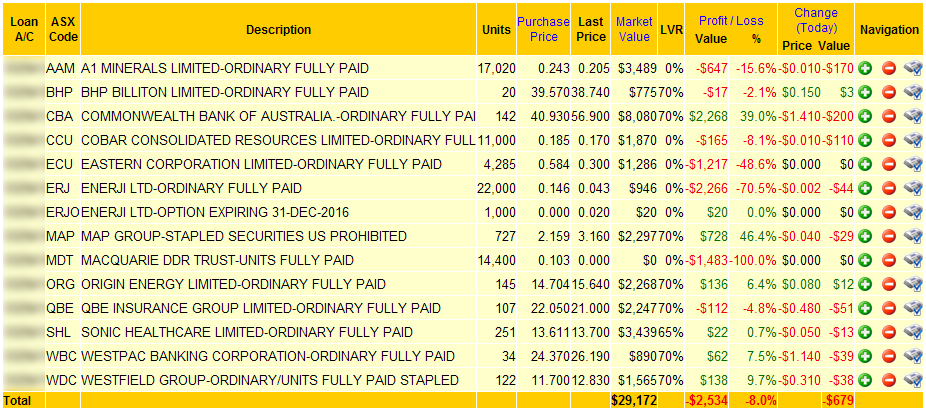Open the newspaper checkmark icon for AAM

913,68
